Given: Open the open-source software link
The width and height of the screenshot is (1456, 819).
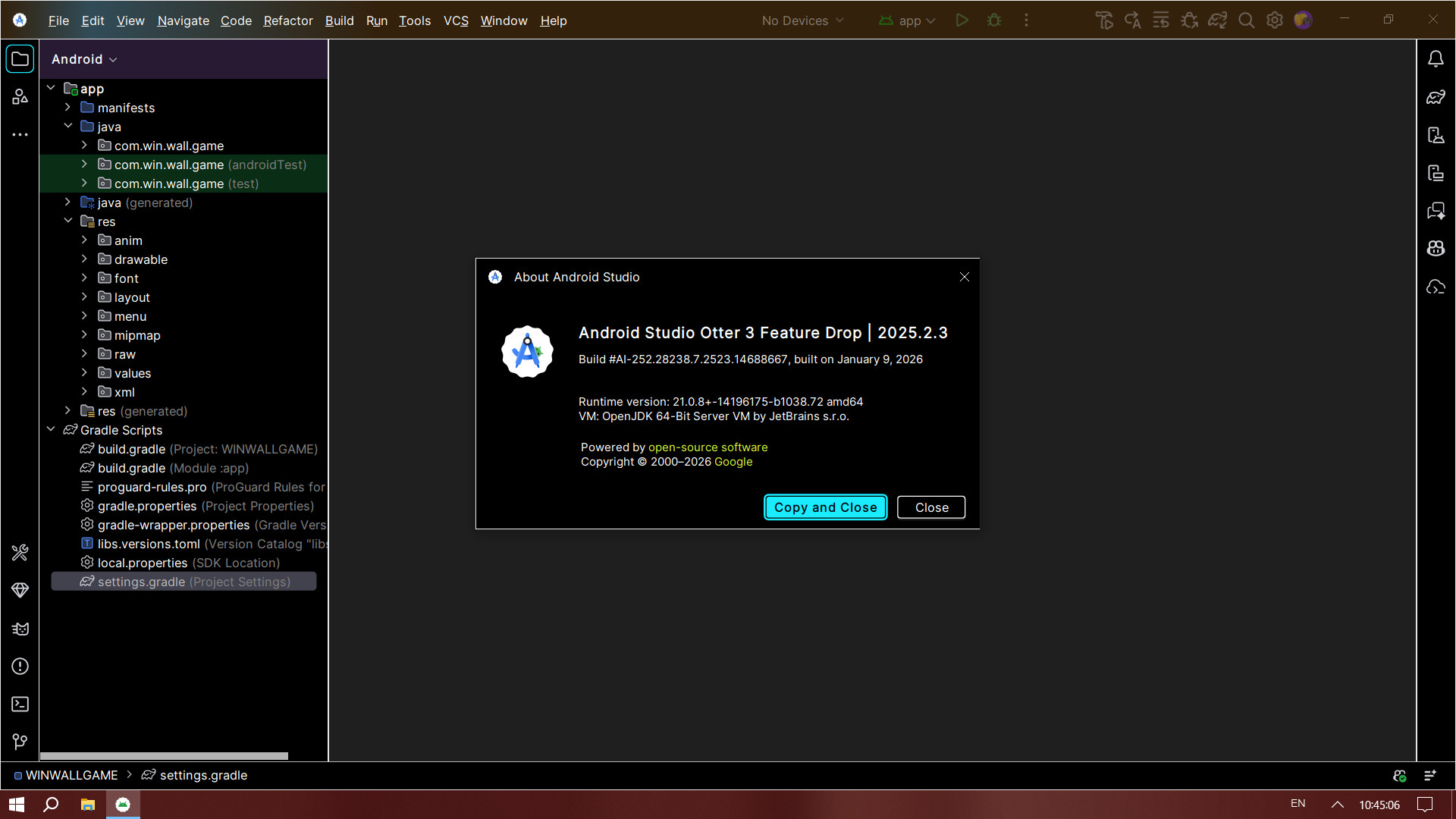Looking at the screenshot, I should [x=707, y=447].
